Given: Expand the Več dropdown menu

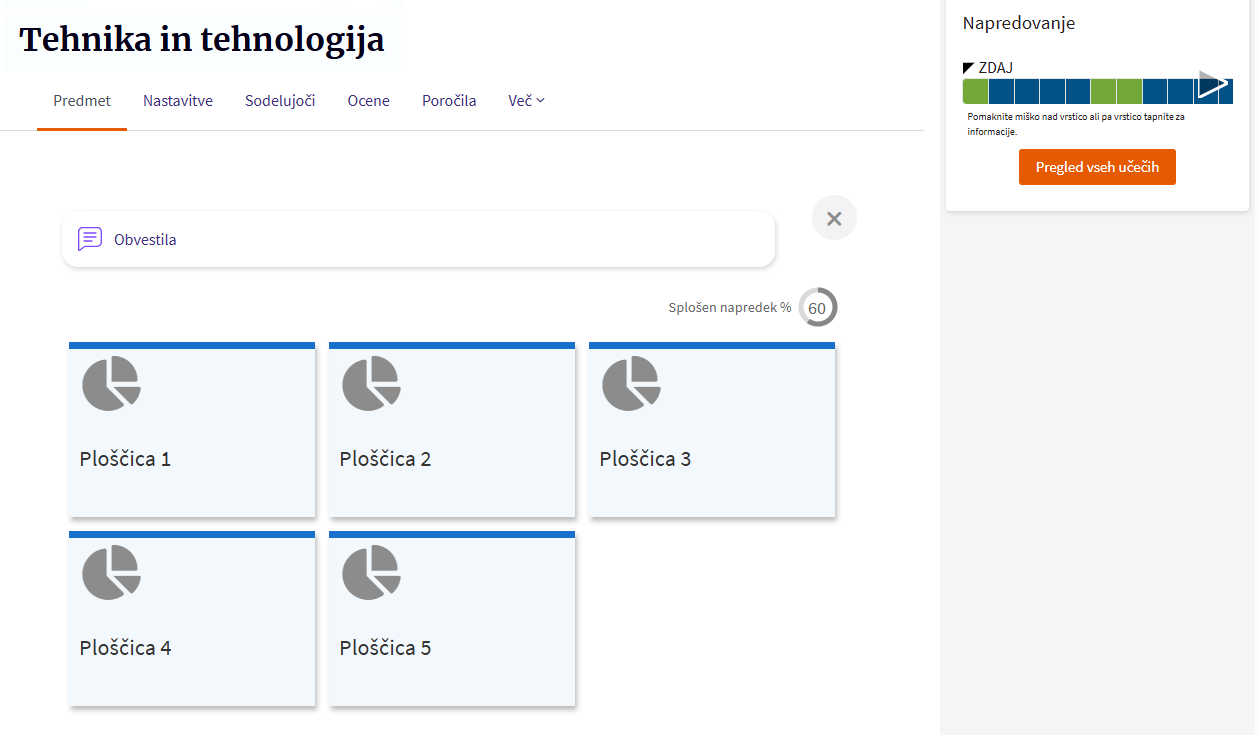Looking at the screenshot, I should click(526, 101).
